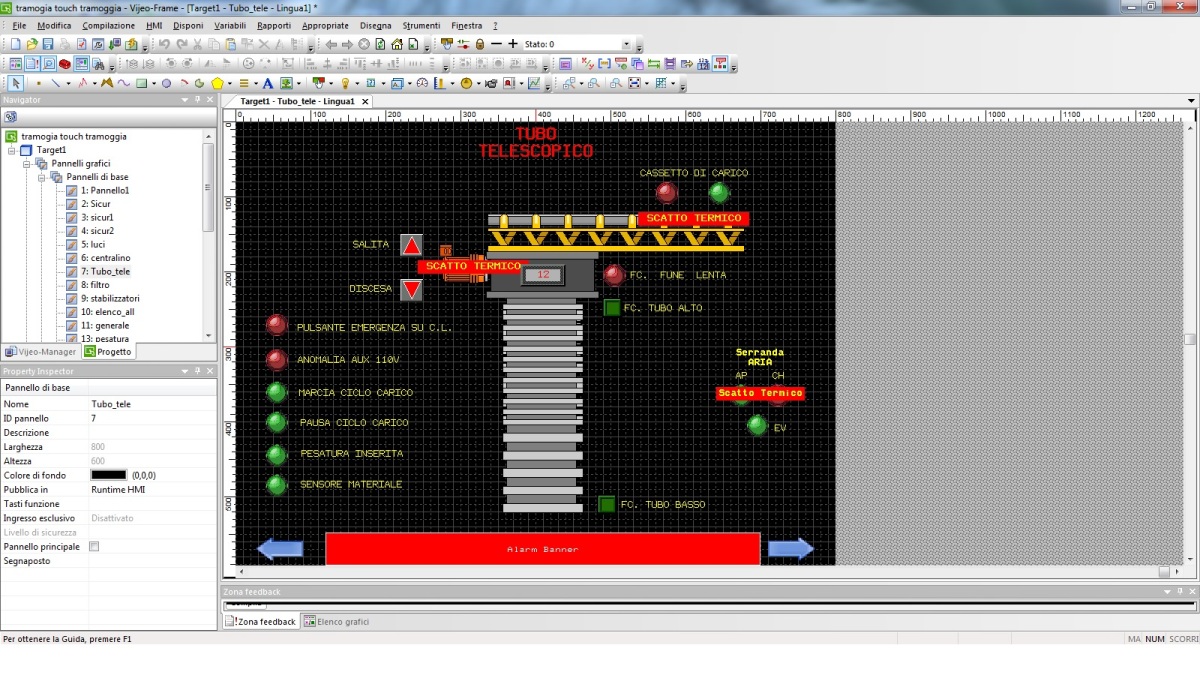The width and height of the screenshot is (1200, 675).
Task: Click the save floppy disk icon
Action: 47,44
